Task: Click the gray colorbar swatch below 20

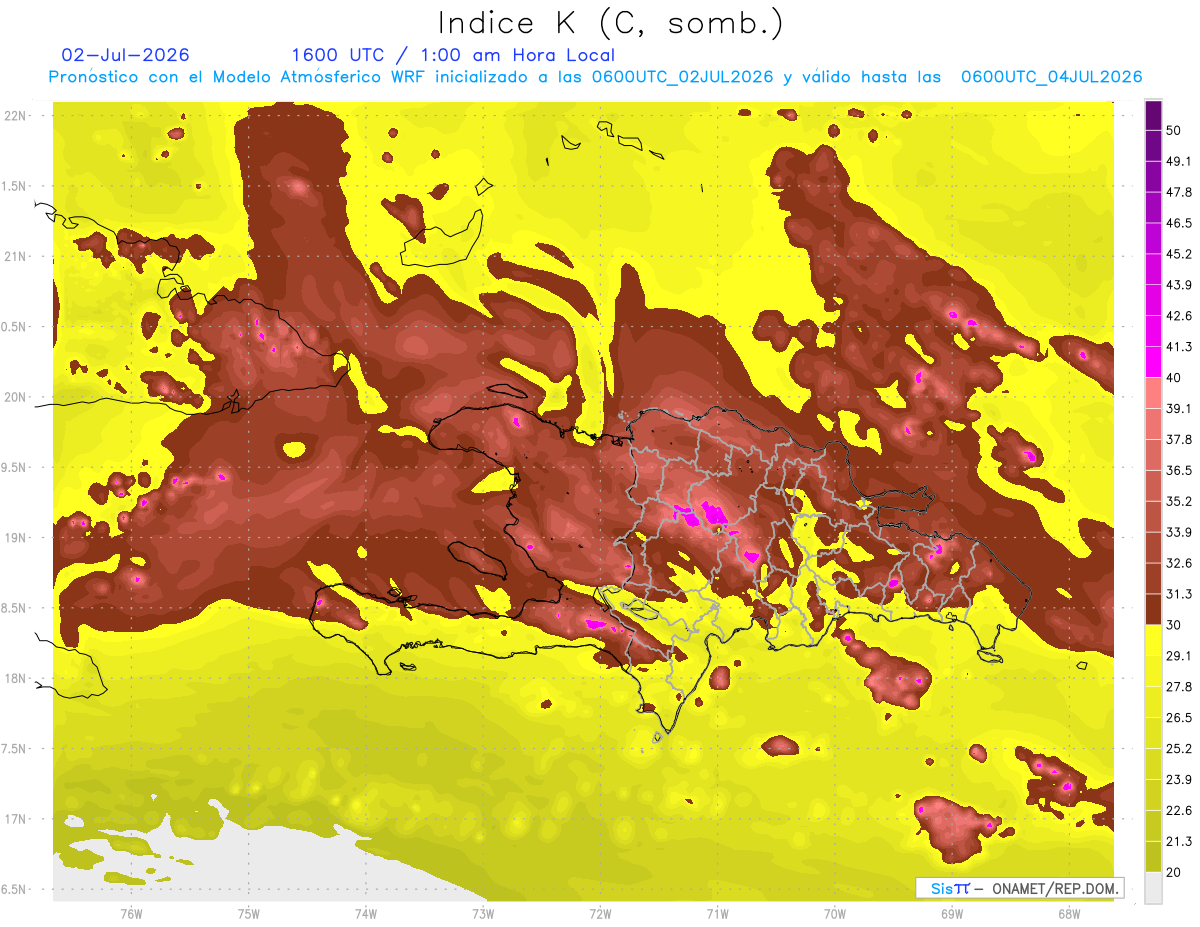Action: pyautogui.click(x=1153, y=888)
